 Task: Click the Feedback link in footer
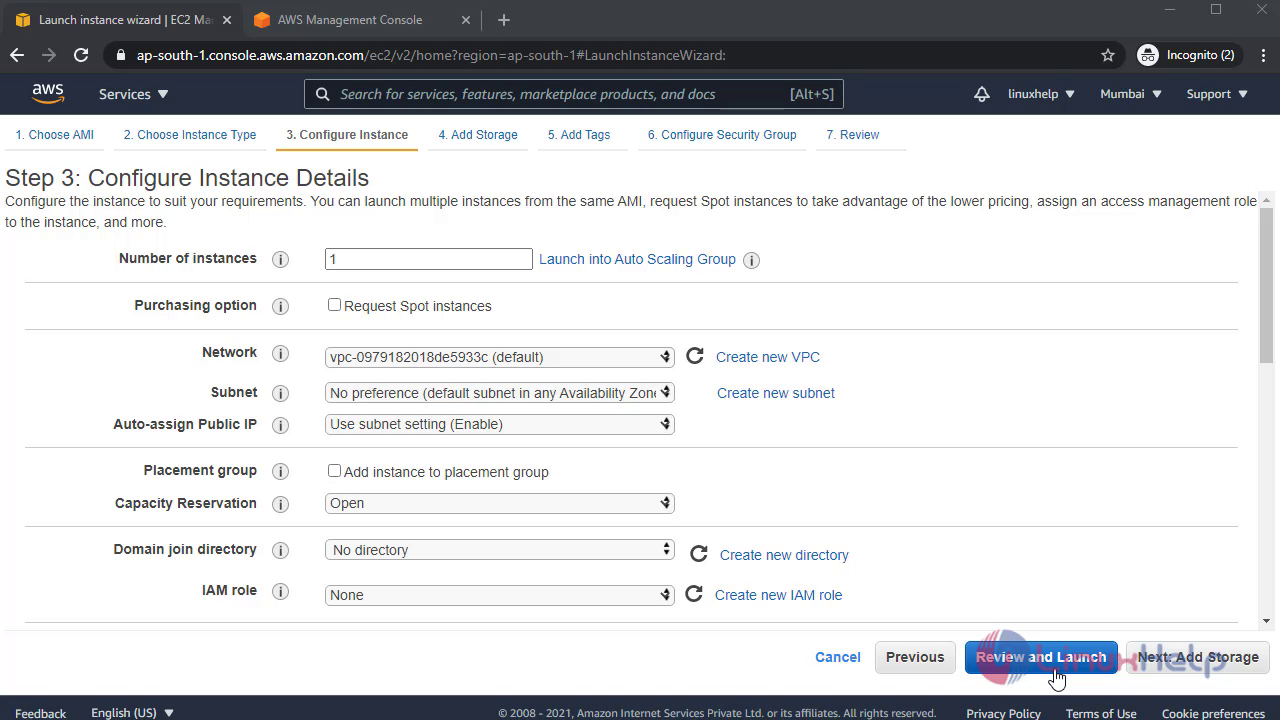41,713
